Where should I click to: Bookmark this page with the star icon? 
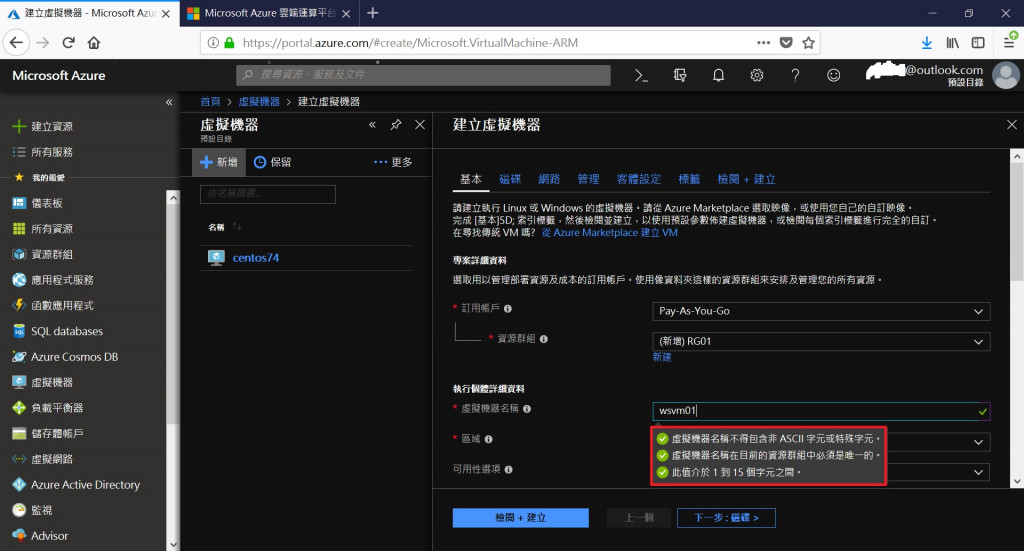[808, 43]
